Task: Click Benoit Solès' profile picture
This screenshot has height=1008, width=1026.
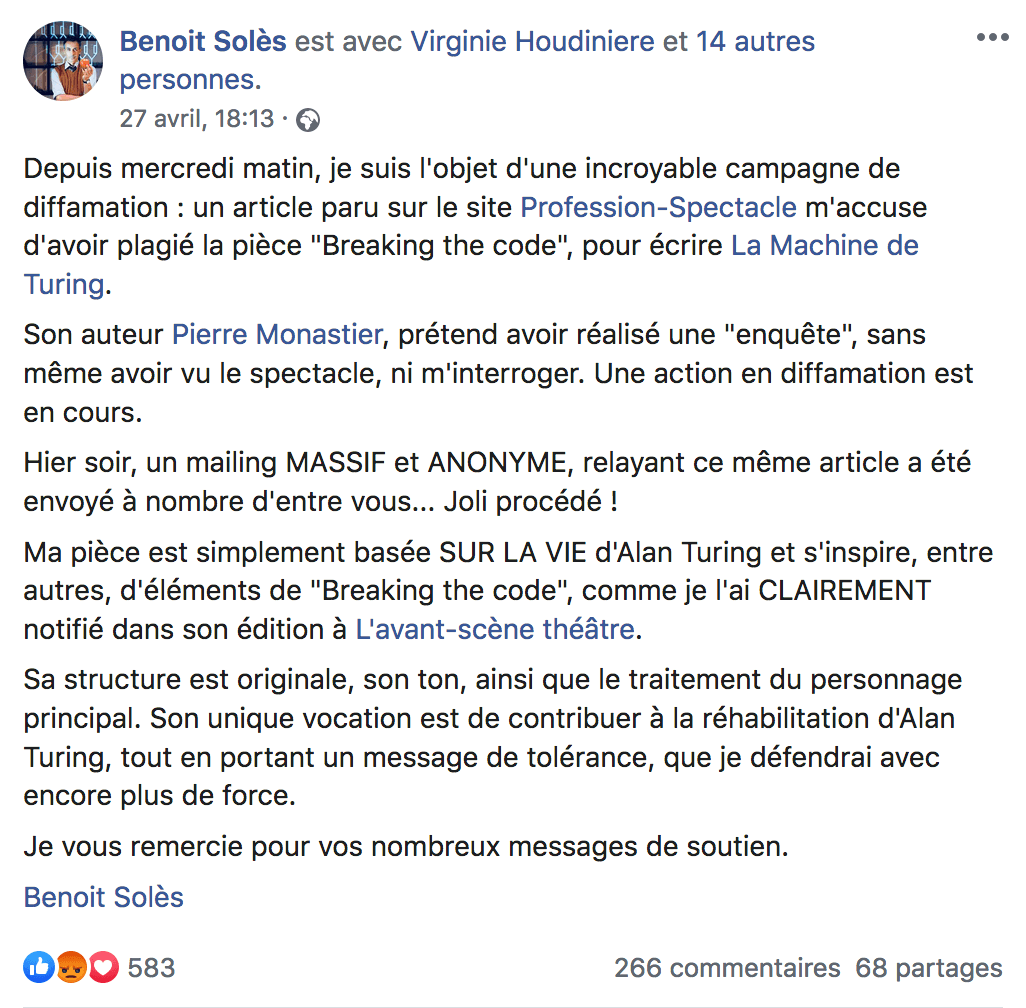Action: [63, 61]
